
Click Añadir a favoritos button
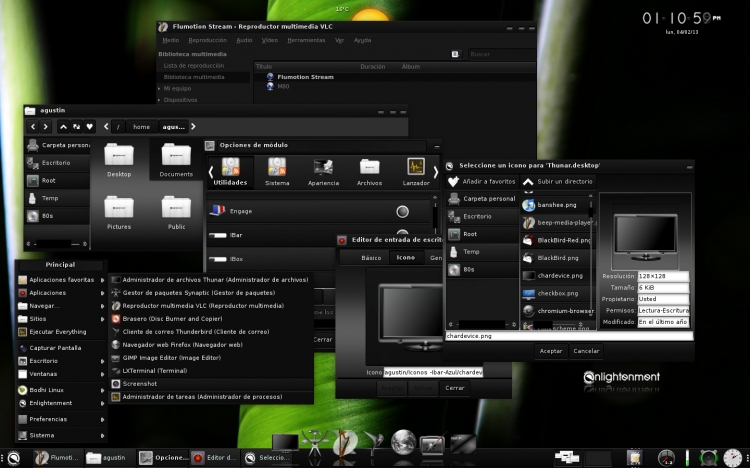pyautogui.click(x=482, y=182)
